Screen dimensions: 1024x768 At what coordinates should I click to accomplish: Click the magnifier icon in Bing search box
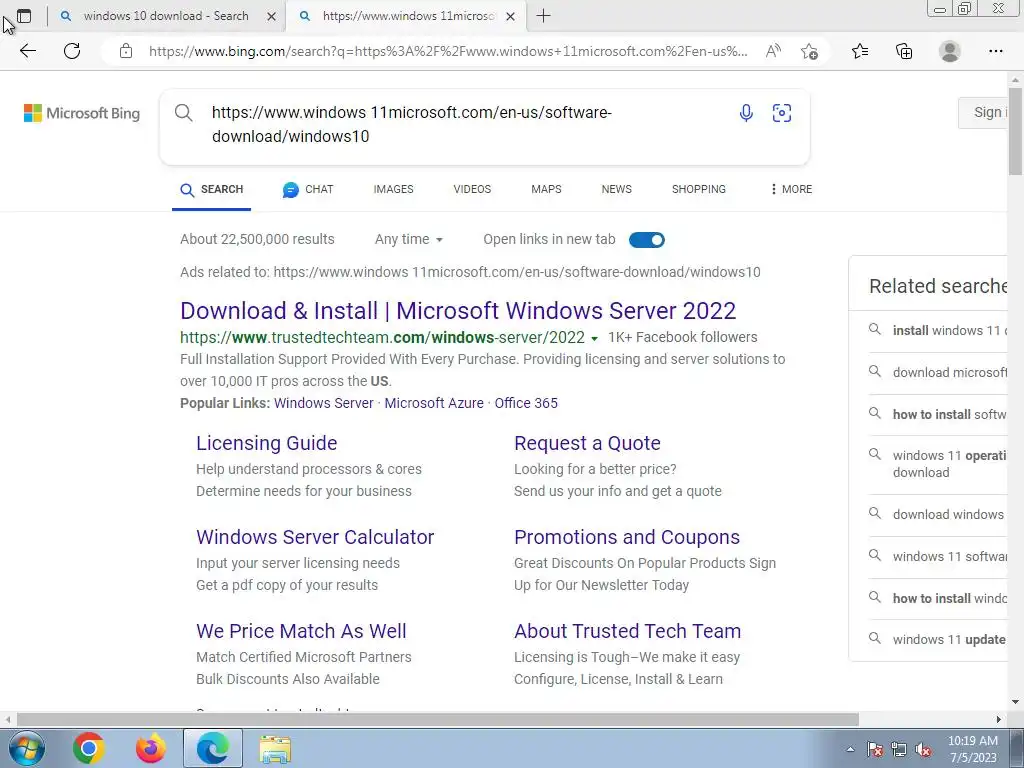coord(184,112)
